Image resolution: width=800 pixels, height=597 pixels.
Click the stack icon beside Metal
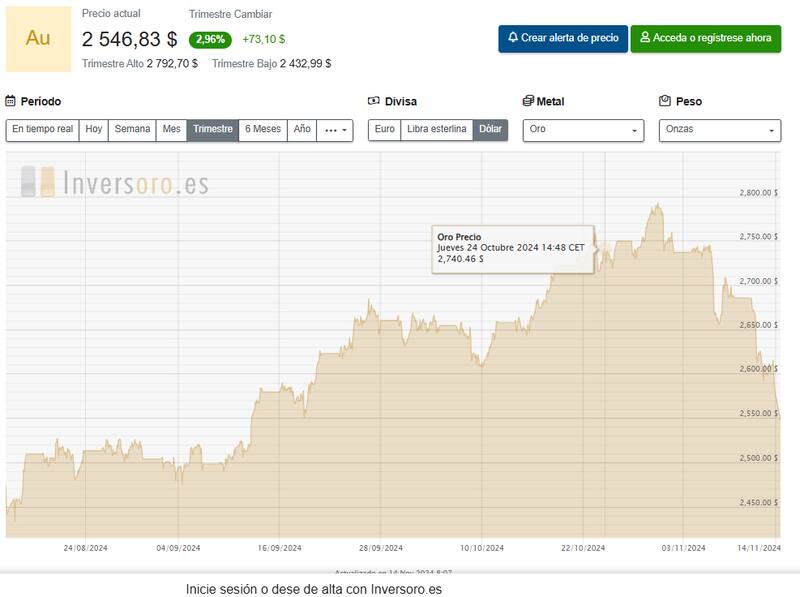pos(528,101)
